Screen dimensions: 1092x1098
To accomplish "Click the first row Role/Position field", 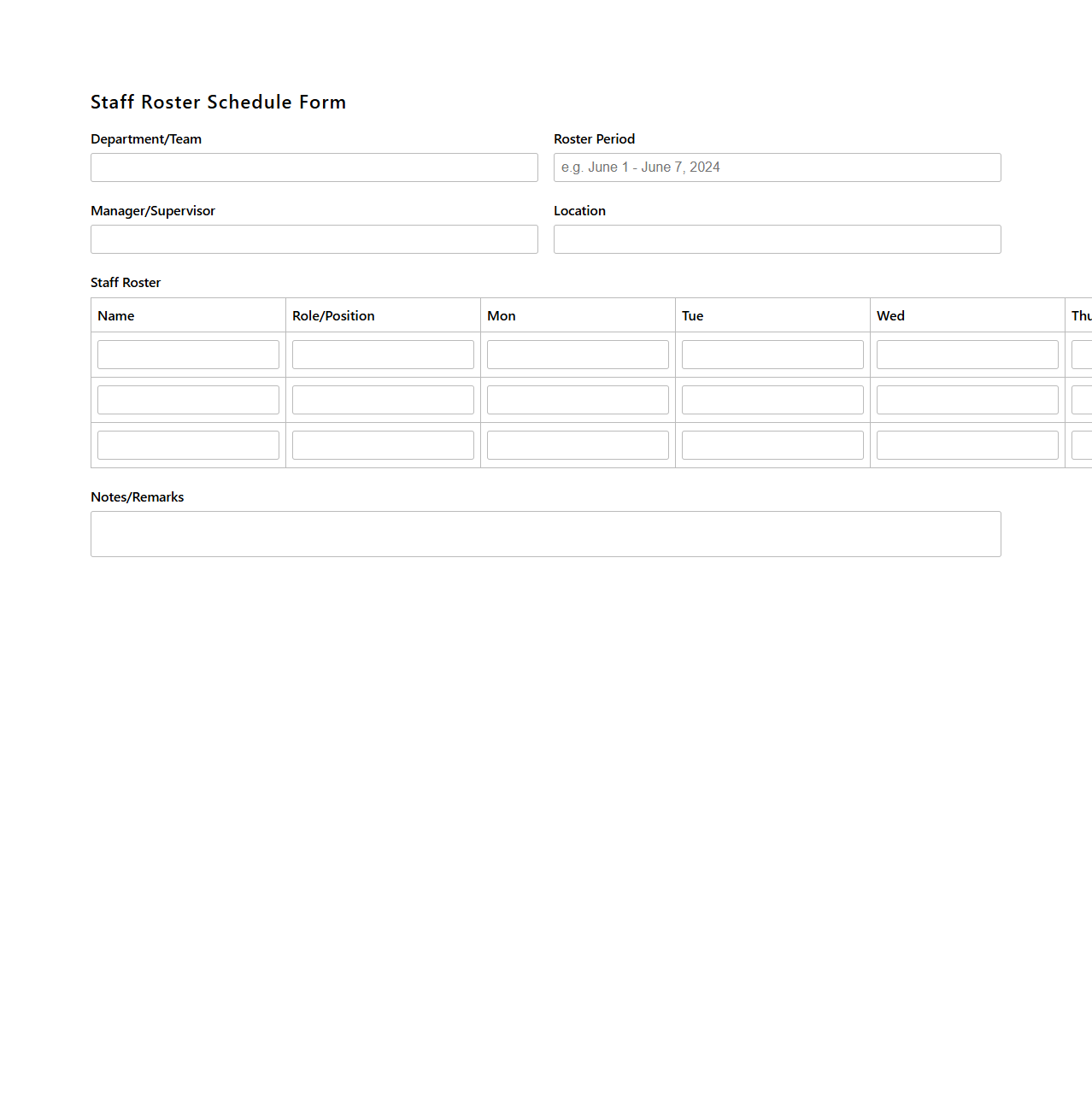I will pyautogui.click(x=382, y=354).
